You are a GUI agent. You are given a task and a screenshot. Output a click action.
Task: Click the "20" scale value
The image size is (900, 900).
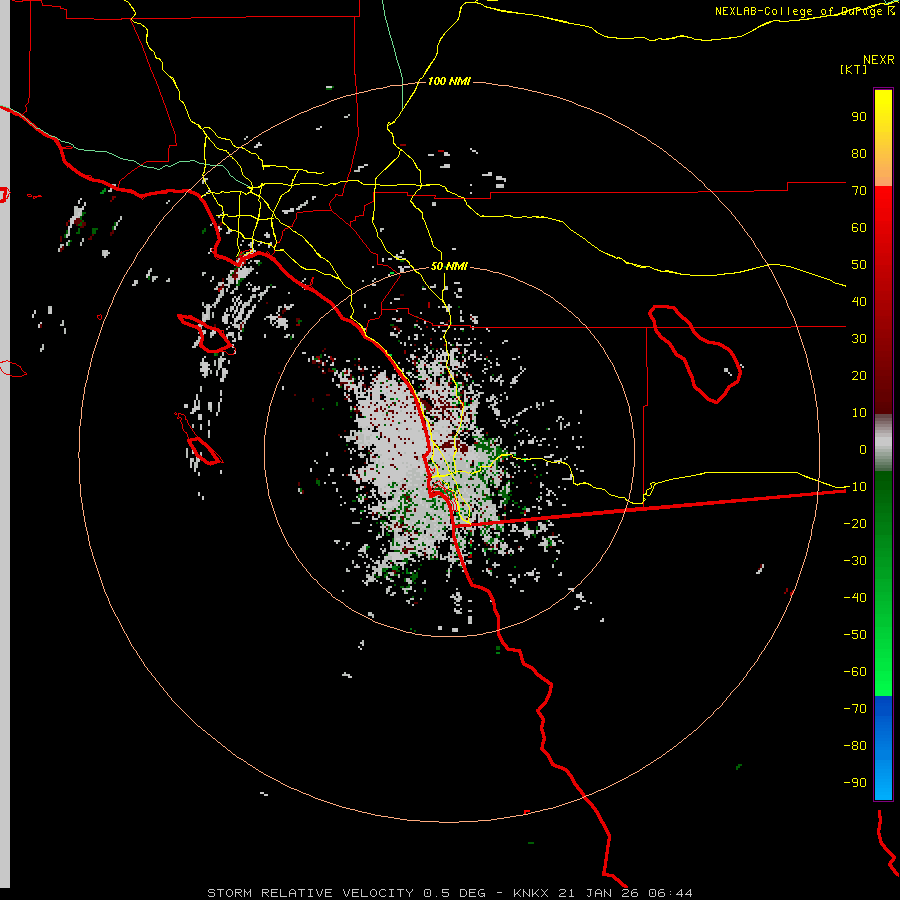(x=859, y=375)
